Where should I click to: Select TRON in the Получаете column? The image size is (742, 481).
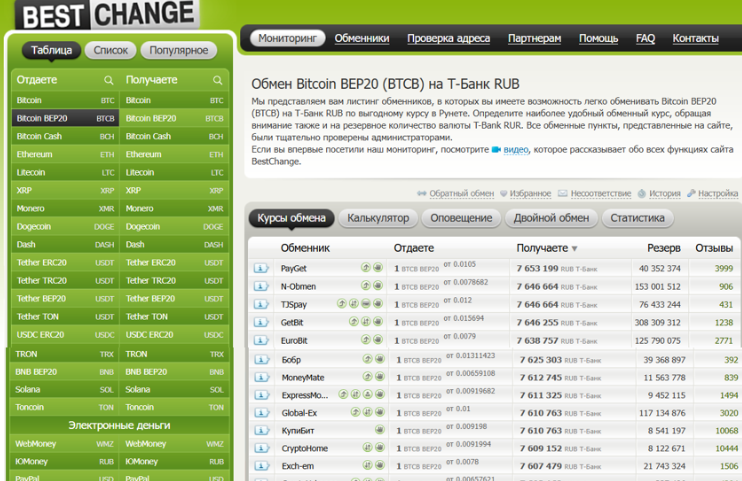(174, 354)
